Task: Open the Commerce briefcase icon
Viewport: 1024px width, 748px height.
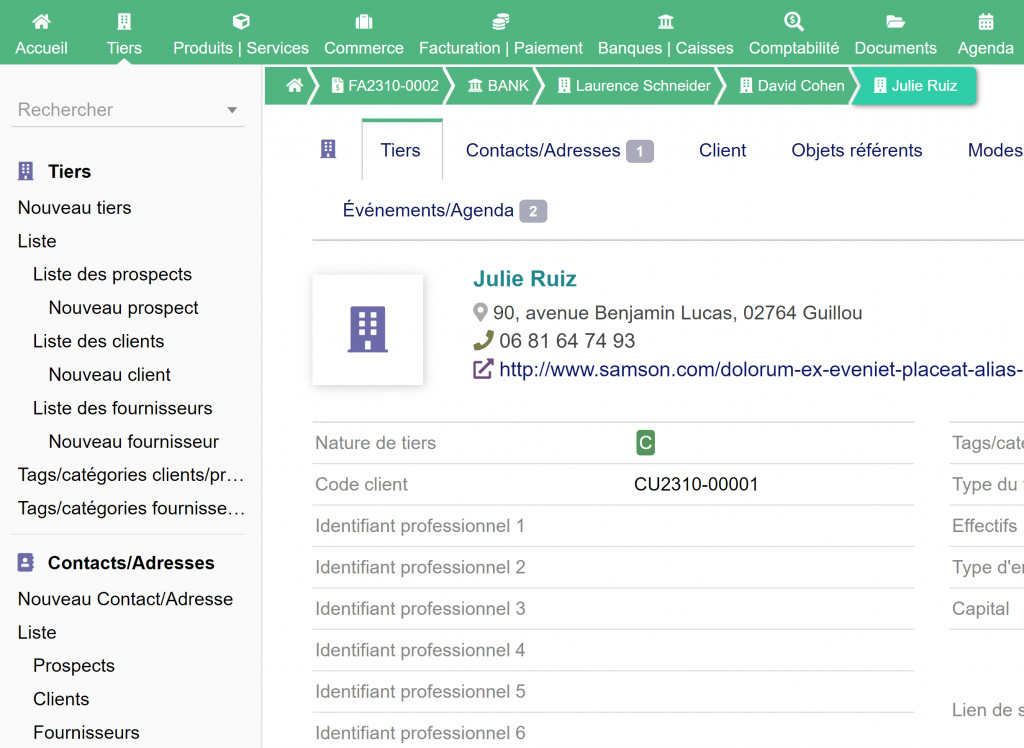Action: 364,22
